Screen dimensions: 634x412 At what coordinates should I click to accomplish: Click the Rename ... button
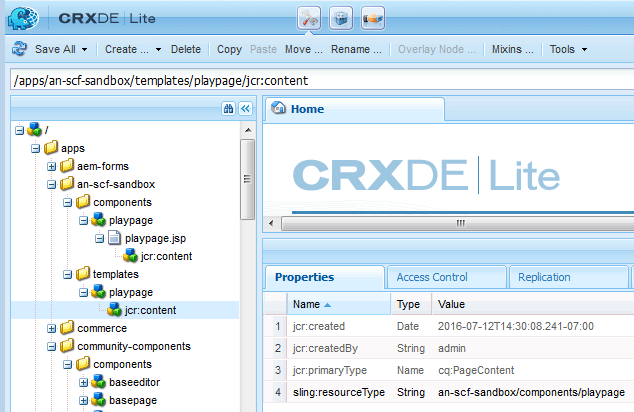tap(356, 49)
